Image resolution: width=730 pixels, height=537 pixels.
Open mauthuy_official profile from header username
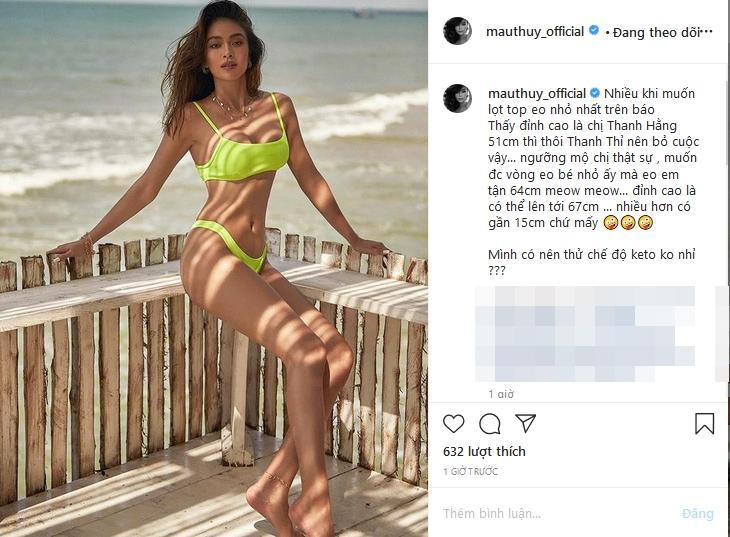pos(535,31)
